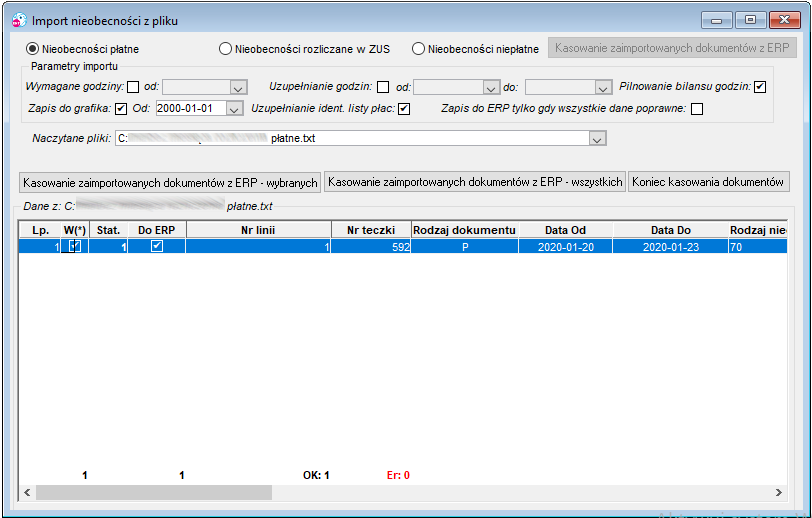Click scroll right arrow of table
This screenshot has width=812, height=518.
coord(778,493)
